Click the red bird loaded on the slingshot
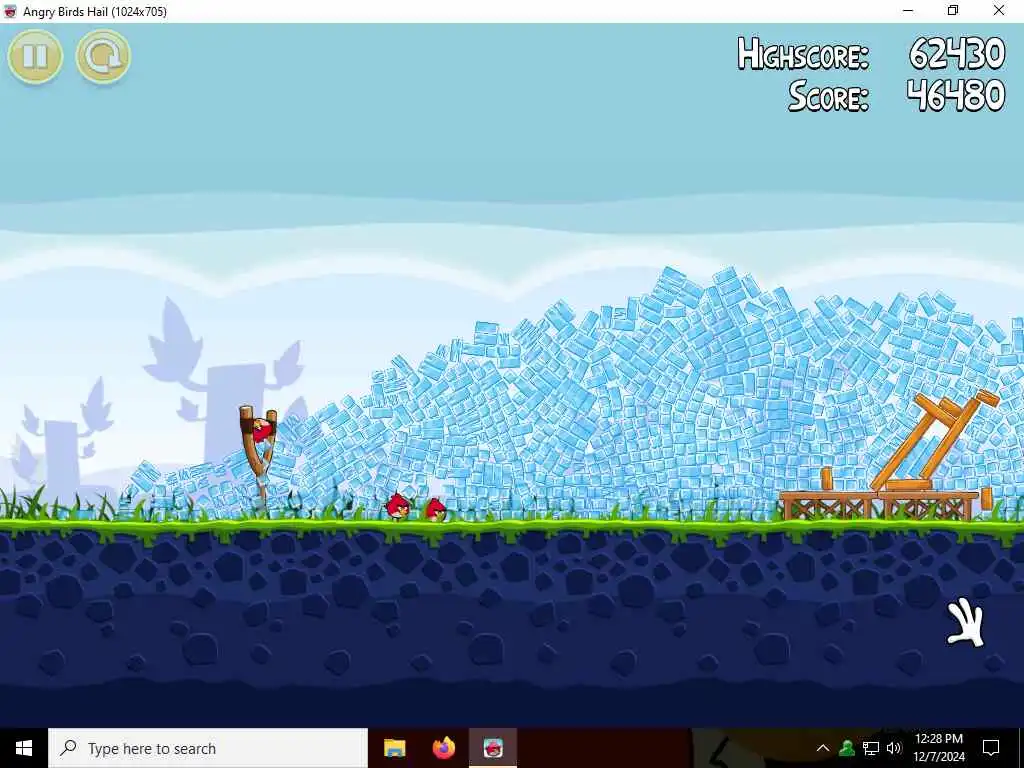The image size is (1024, 768). (263, 430)
